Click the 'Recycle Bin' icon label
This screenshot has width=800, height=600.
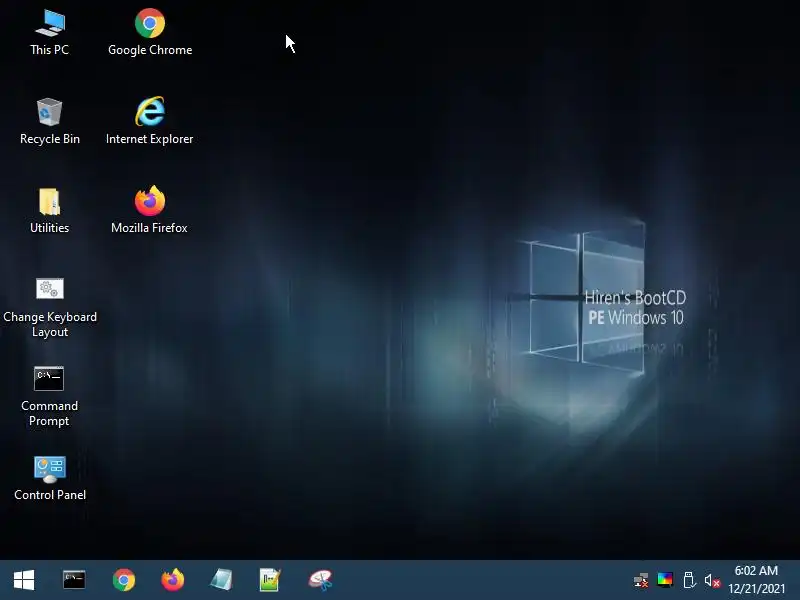click(x=50, y=139)
